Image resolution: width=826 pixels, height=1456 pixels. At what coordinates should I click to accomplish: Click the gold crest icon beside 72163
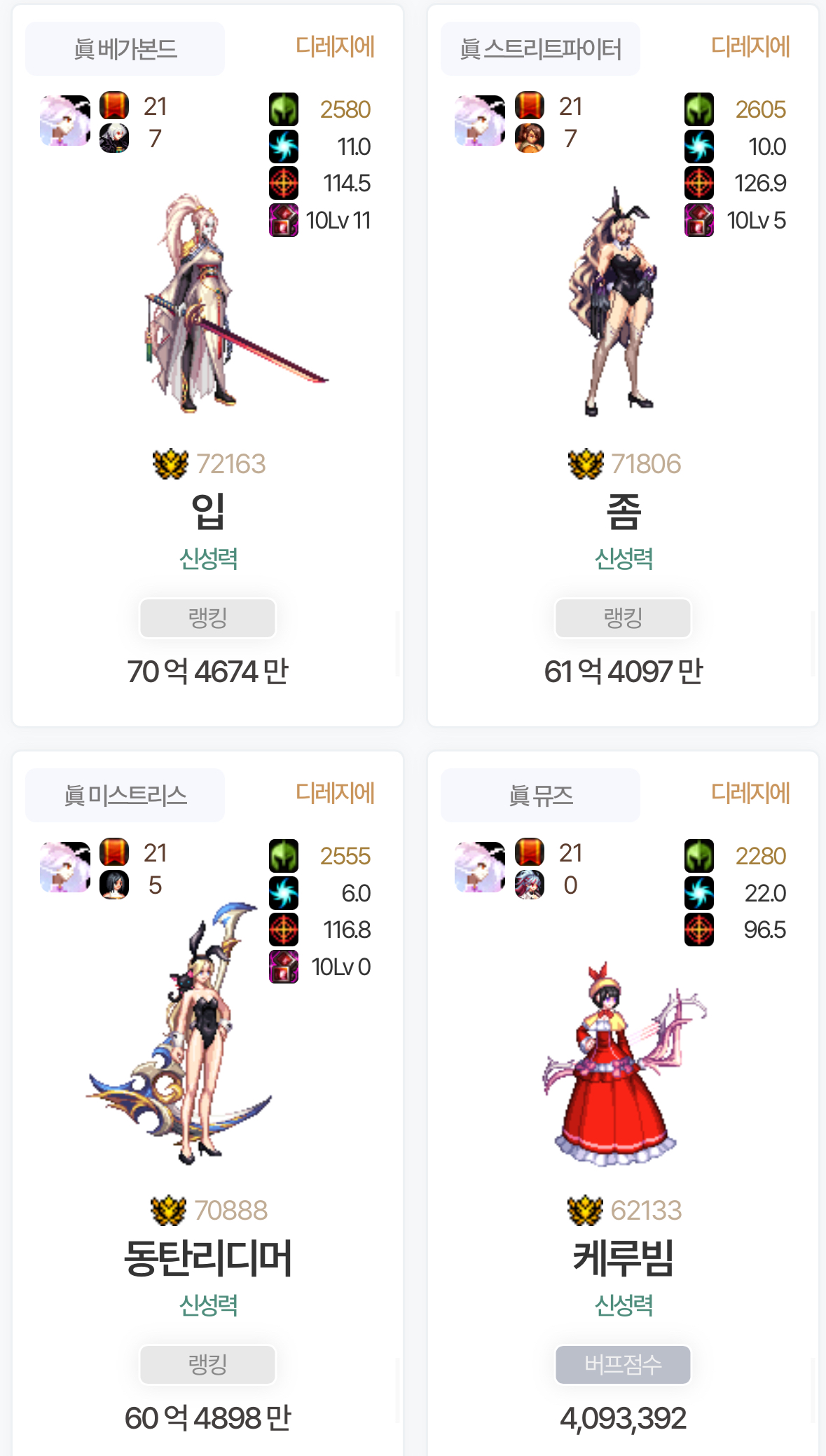(170, 464)
